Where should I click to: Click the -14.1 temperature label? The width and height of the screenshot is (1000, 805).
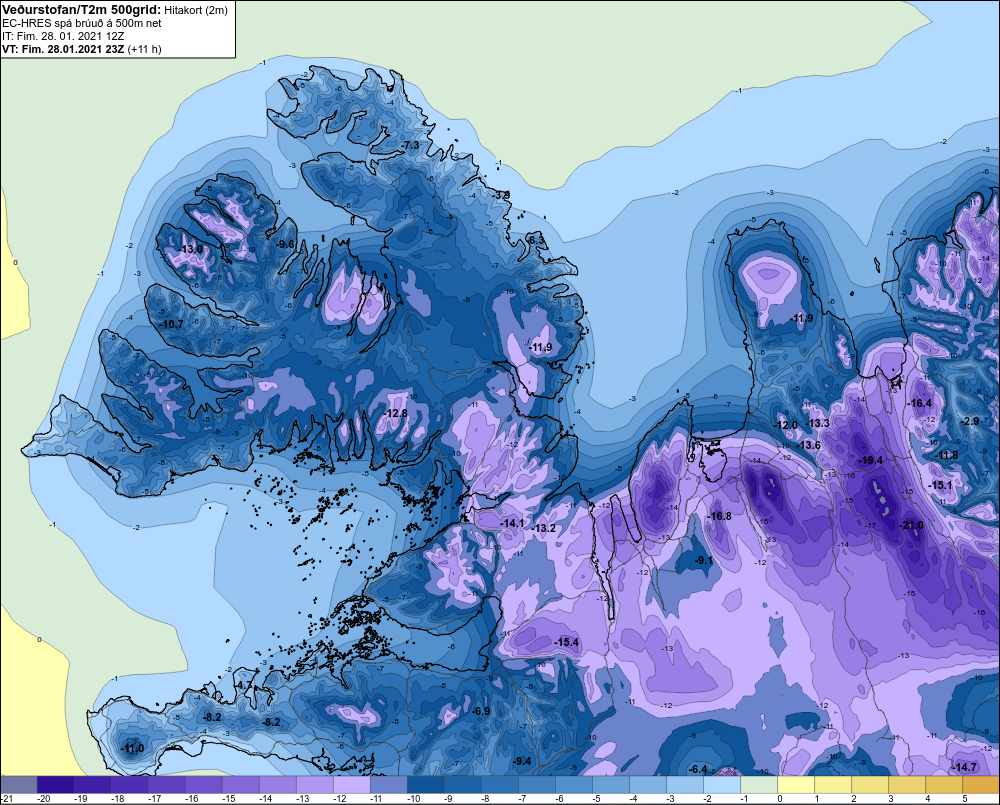coord(512,523)
